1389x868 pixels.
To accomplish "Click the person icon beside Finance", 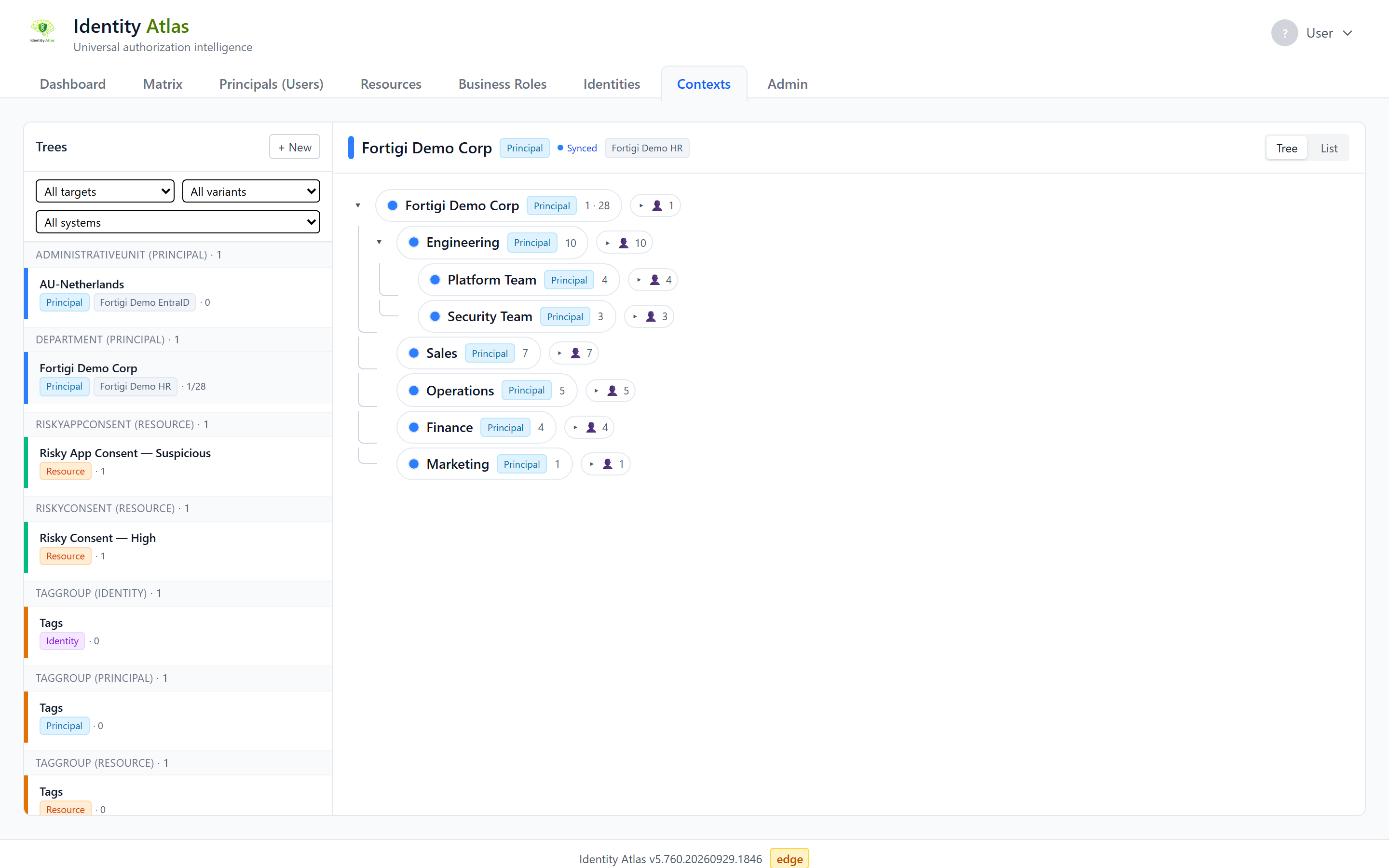I will point(591,427).
